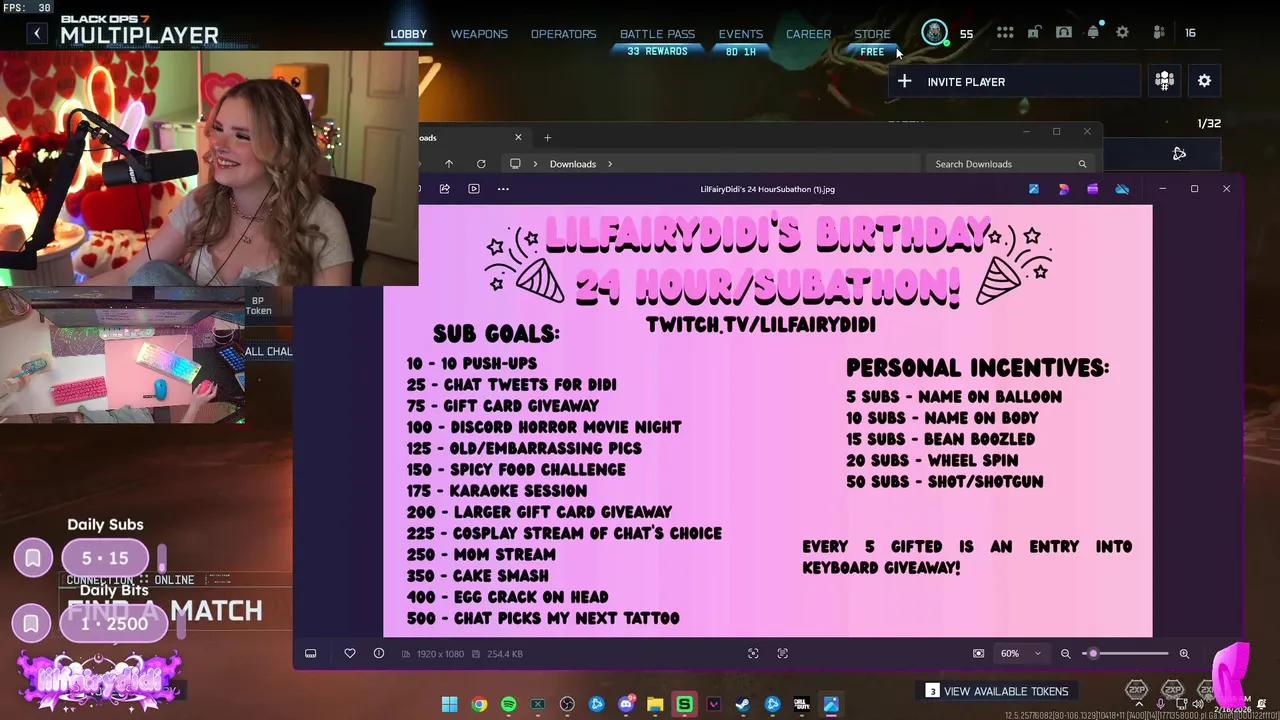Close the Downloads tab in Explorer

(x=518, y=137)
